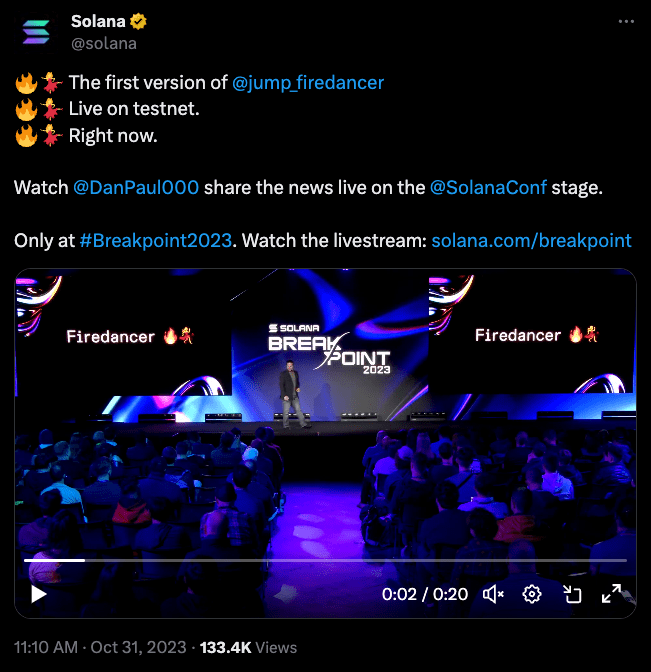This screenshot has width=651, height=672.
Task: Open the @SolanaConf mention link
Action: pos(488,188)
